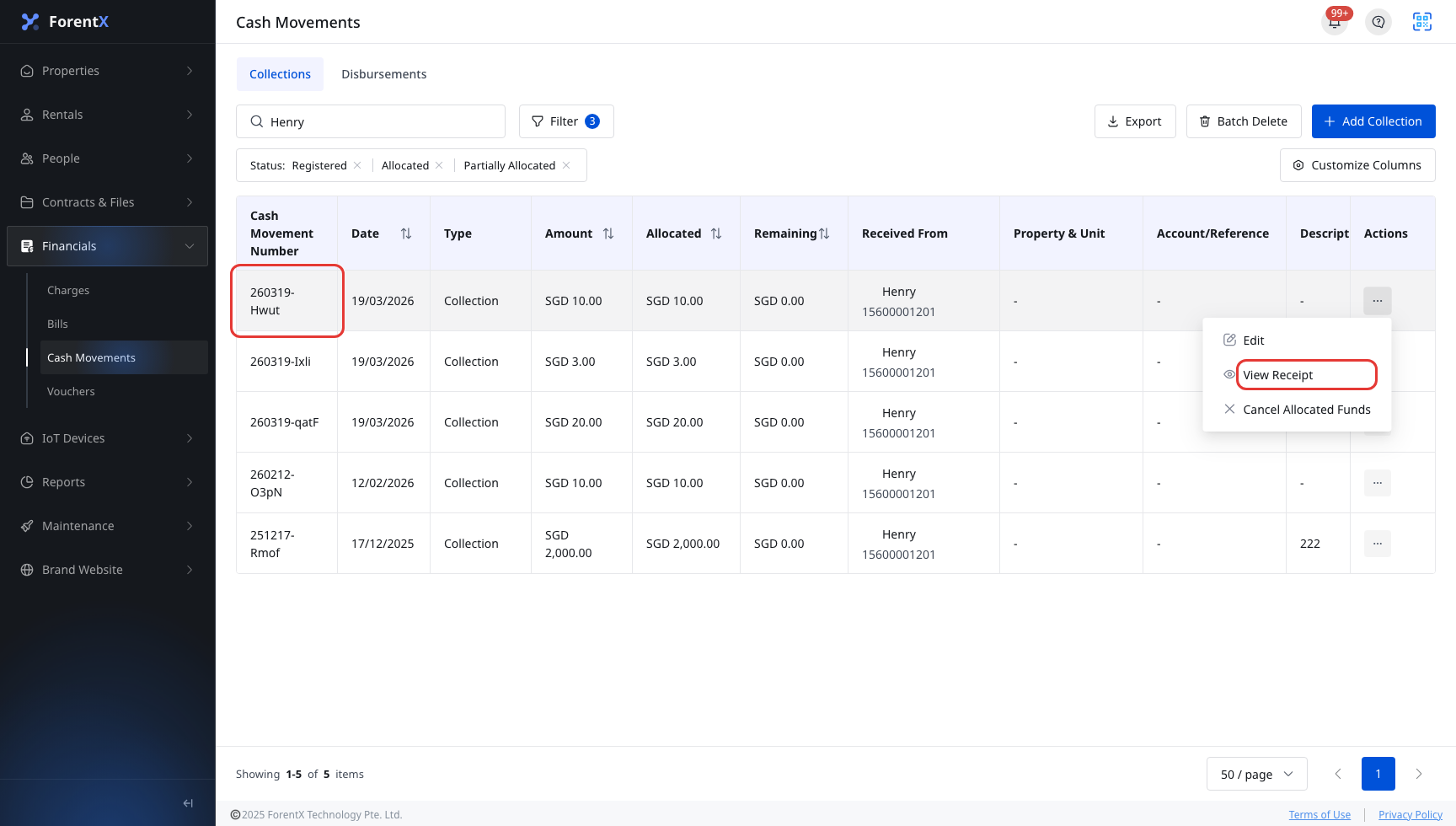Open actions menu for row 260319-Hwut
Viewport: 1456px width, 826px height.
tap(1378, 301)
